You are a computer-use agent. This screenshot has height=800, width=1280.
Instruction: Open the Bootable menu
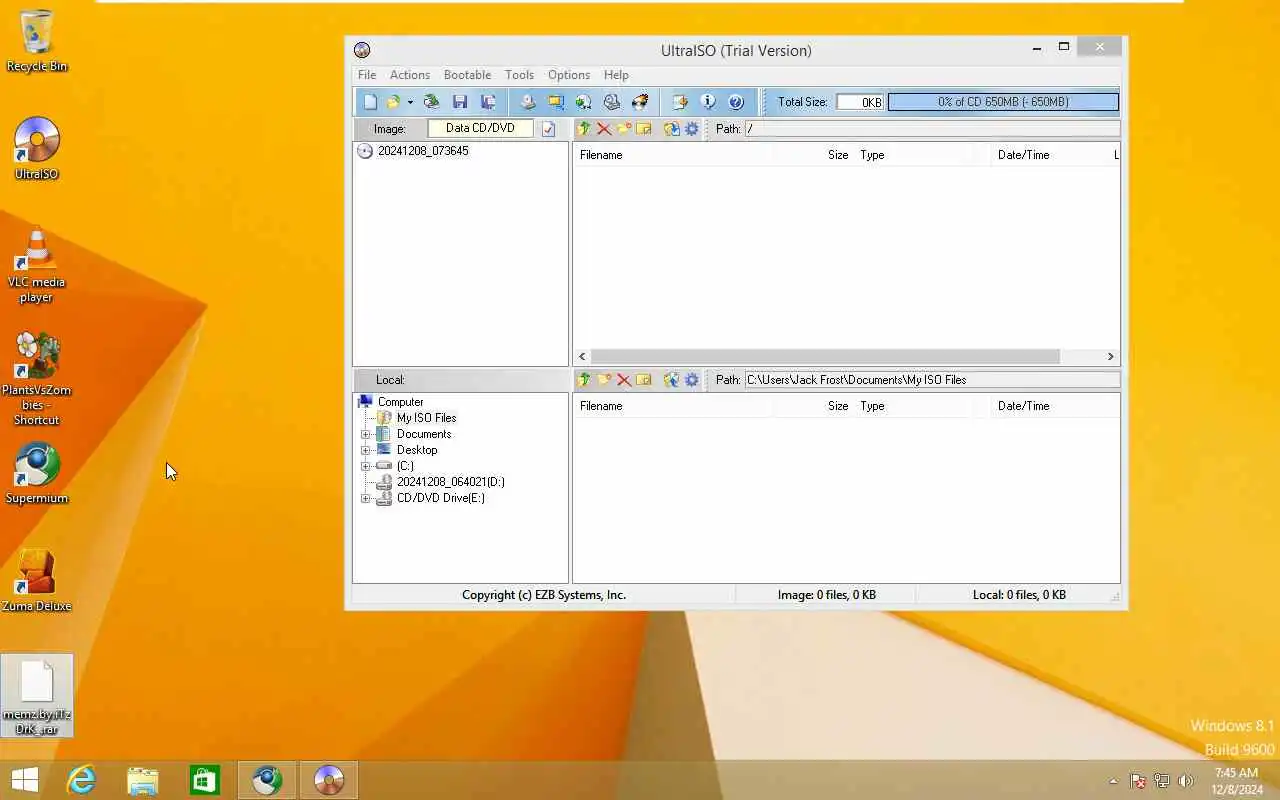click(467, 75)
